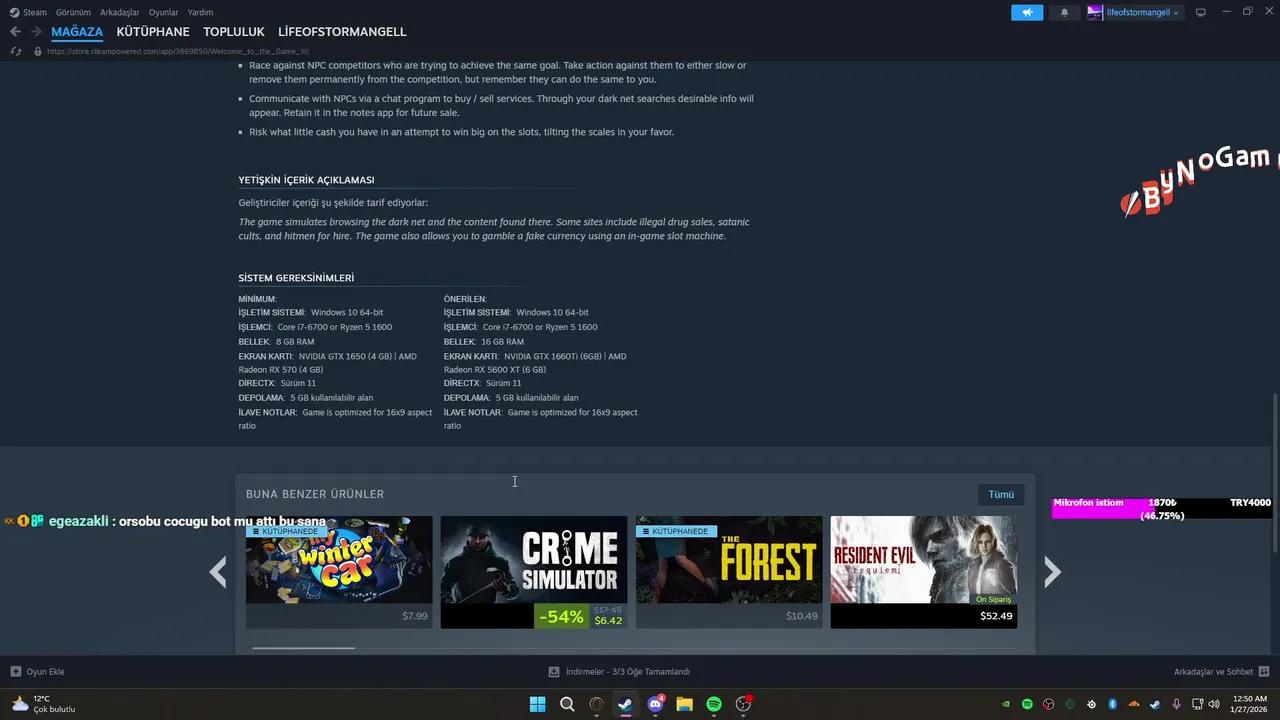Open the downloads icon in bottom bar

tap(554, 672)
